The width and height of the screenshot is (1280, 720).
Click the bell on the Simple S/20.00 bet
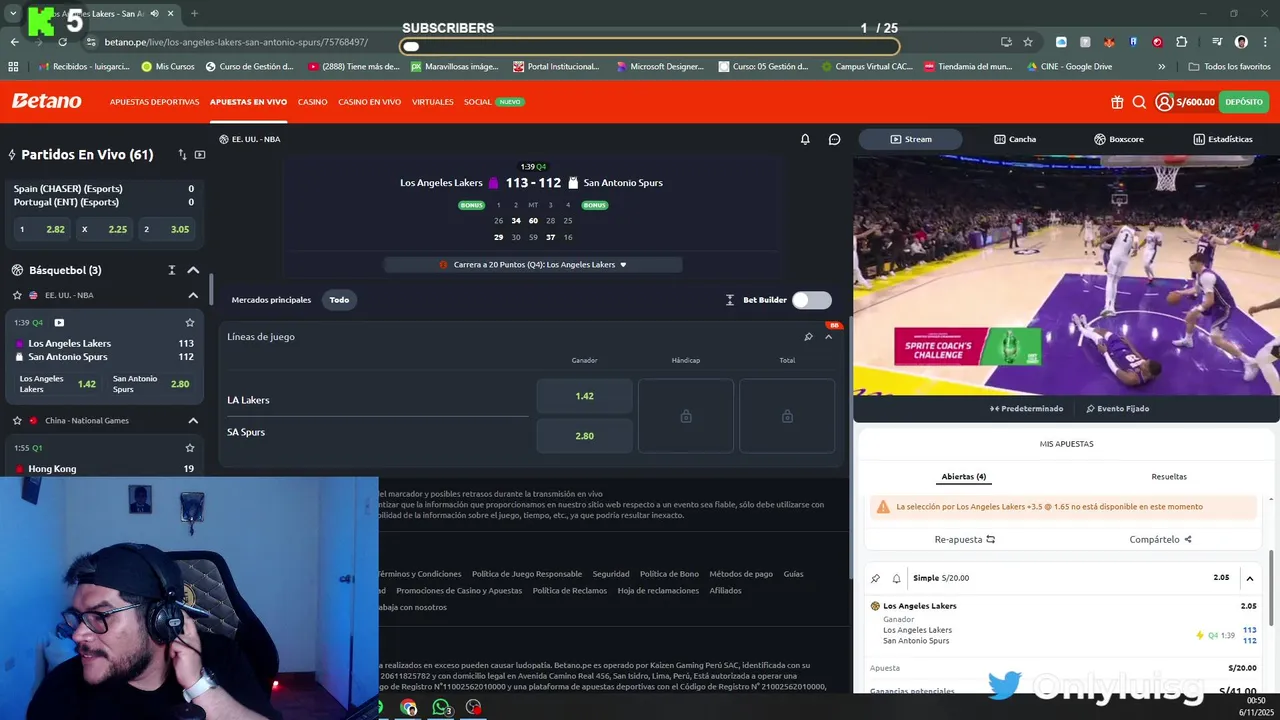click(x=897, y=578)
